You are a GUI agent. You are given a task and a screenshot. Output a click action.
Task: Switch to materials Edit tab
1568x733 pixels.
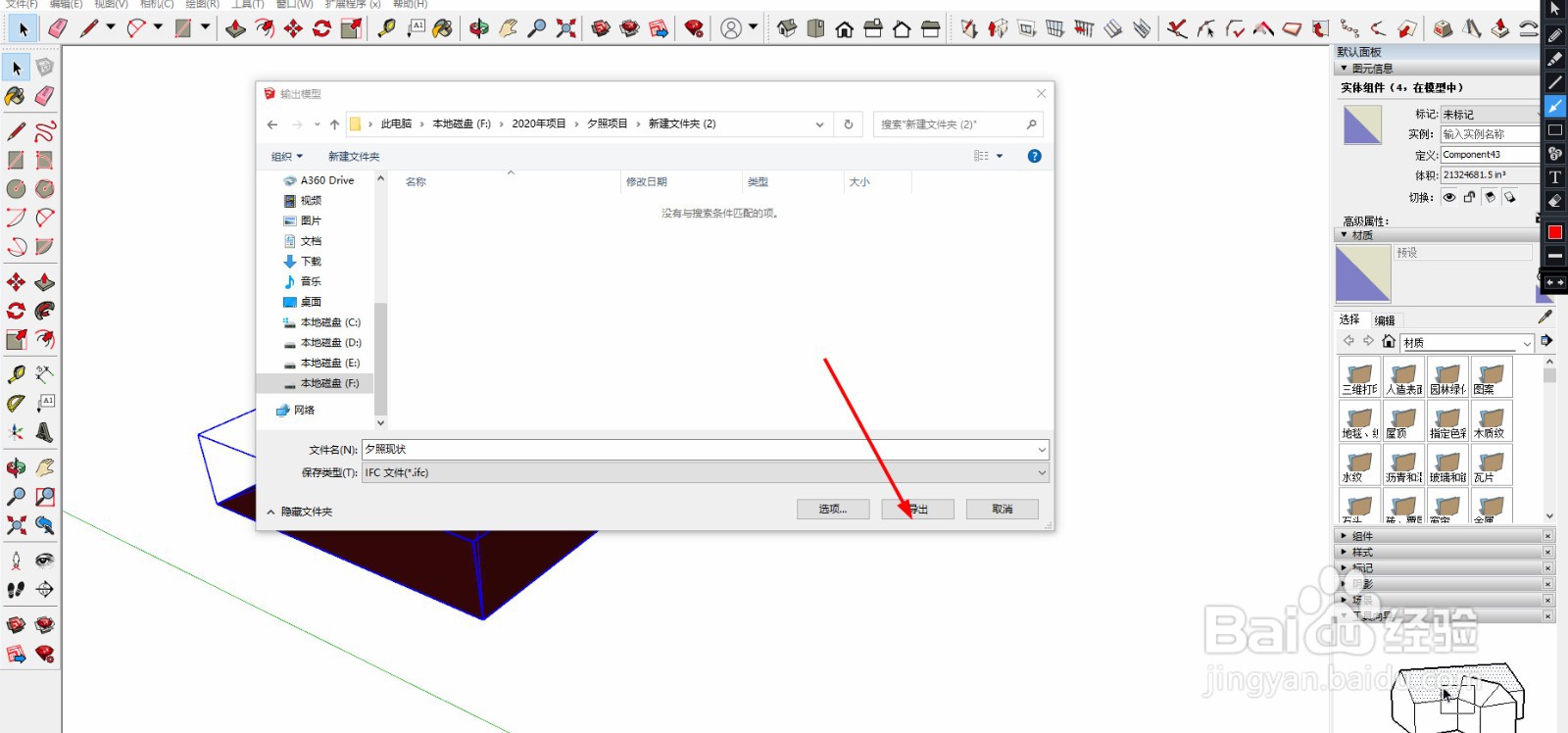1385,320
